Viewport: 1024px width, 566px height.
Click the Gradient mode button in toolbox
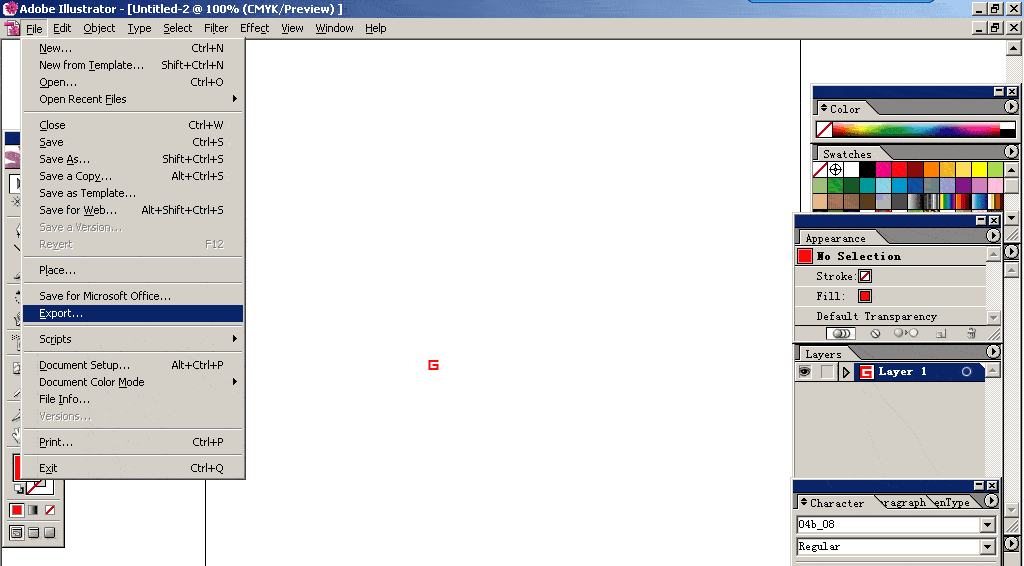pos(33,510)
